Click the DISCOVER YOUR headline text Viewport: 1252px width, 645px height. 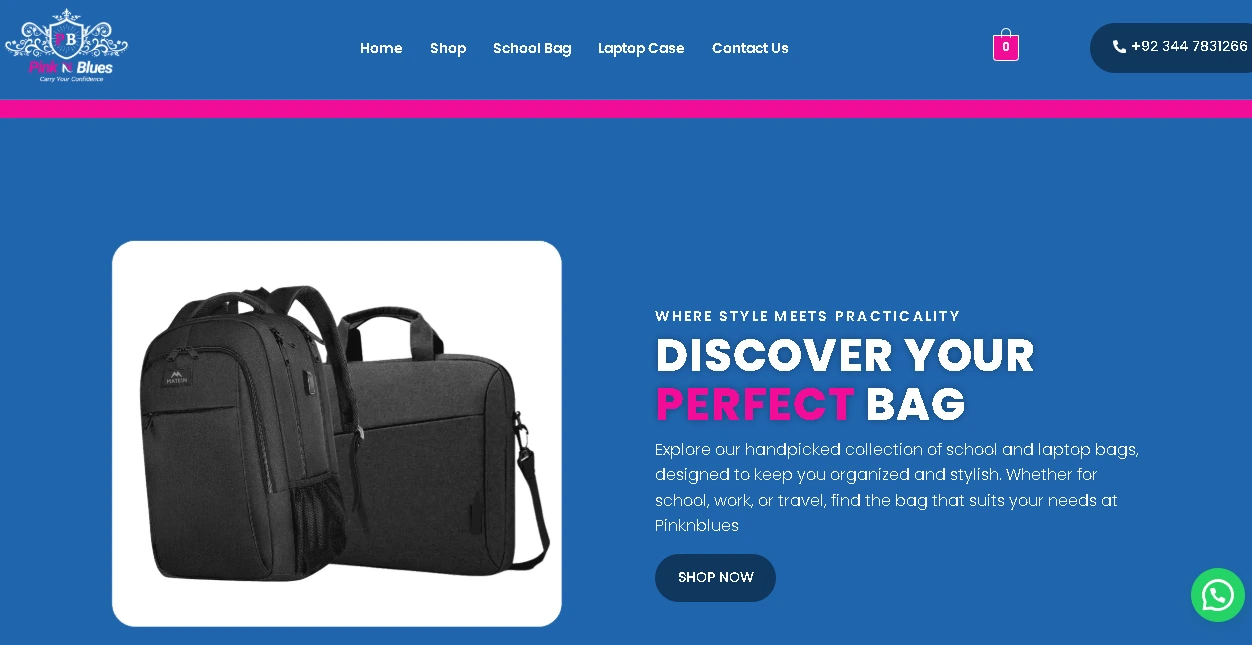click(x=845, y=356)
